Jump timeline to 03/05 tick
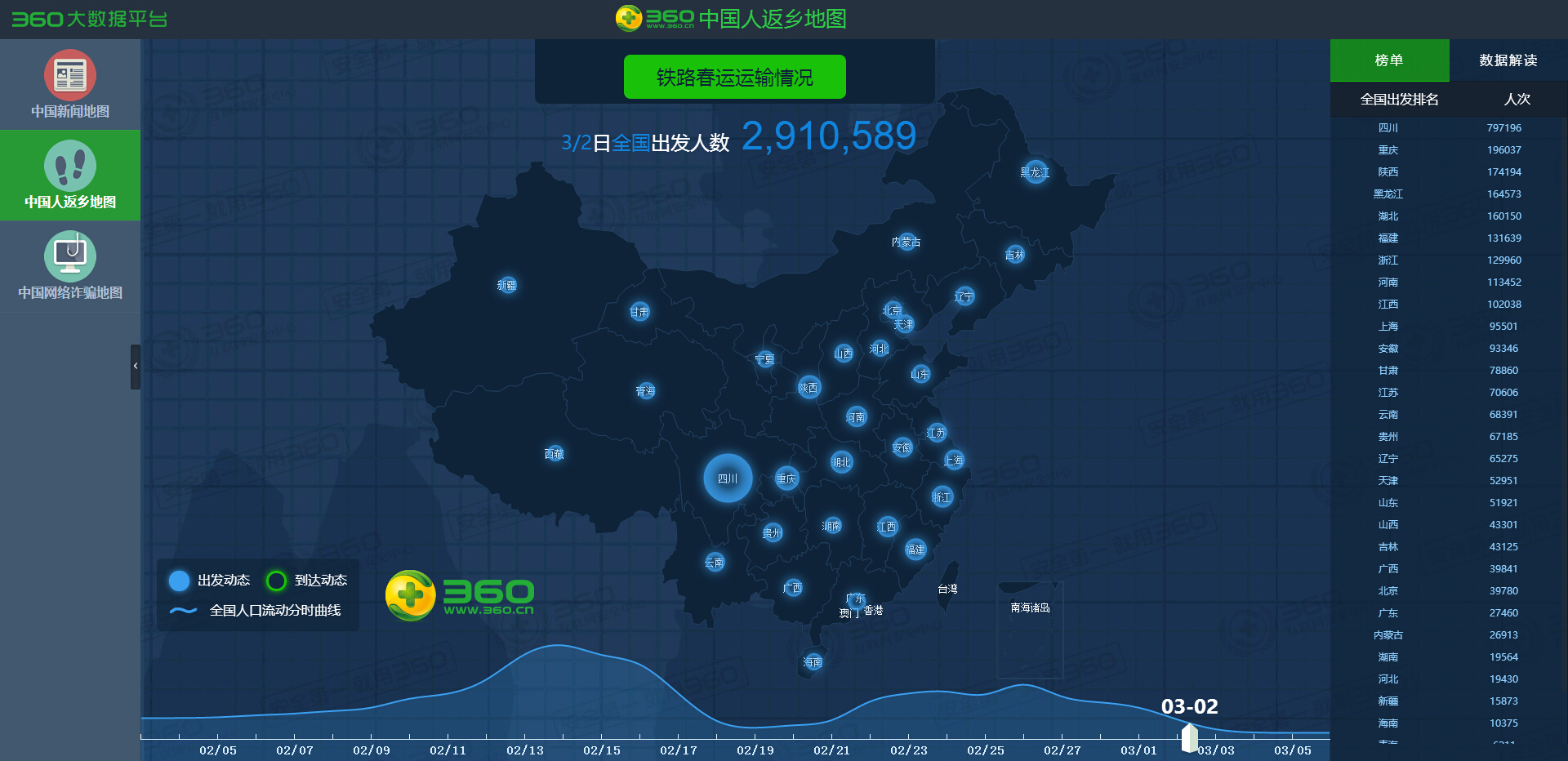The width and height of the screenshot is (1568, 761). (1293, 750)
